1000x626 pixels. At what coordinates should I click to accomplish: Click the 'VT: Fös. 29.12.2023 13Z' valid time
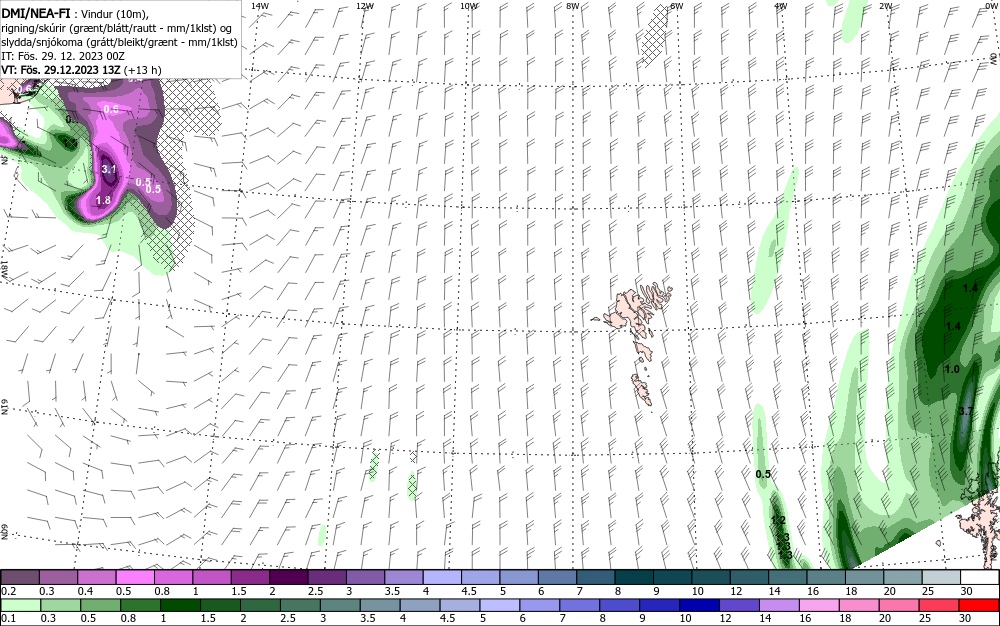61,69
